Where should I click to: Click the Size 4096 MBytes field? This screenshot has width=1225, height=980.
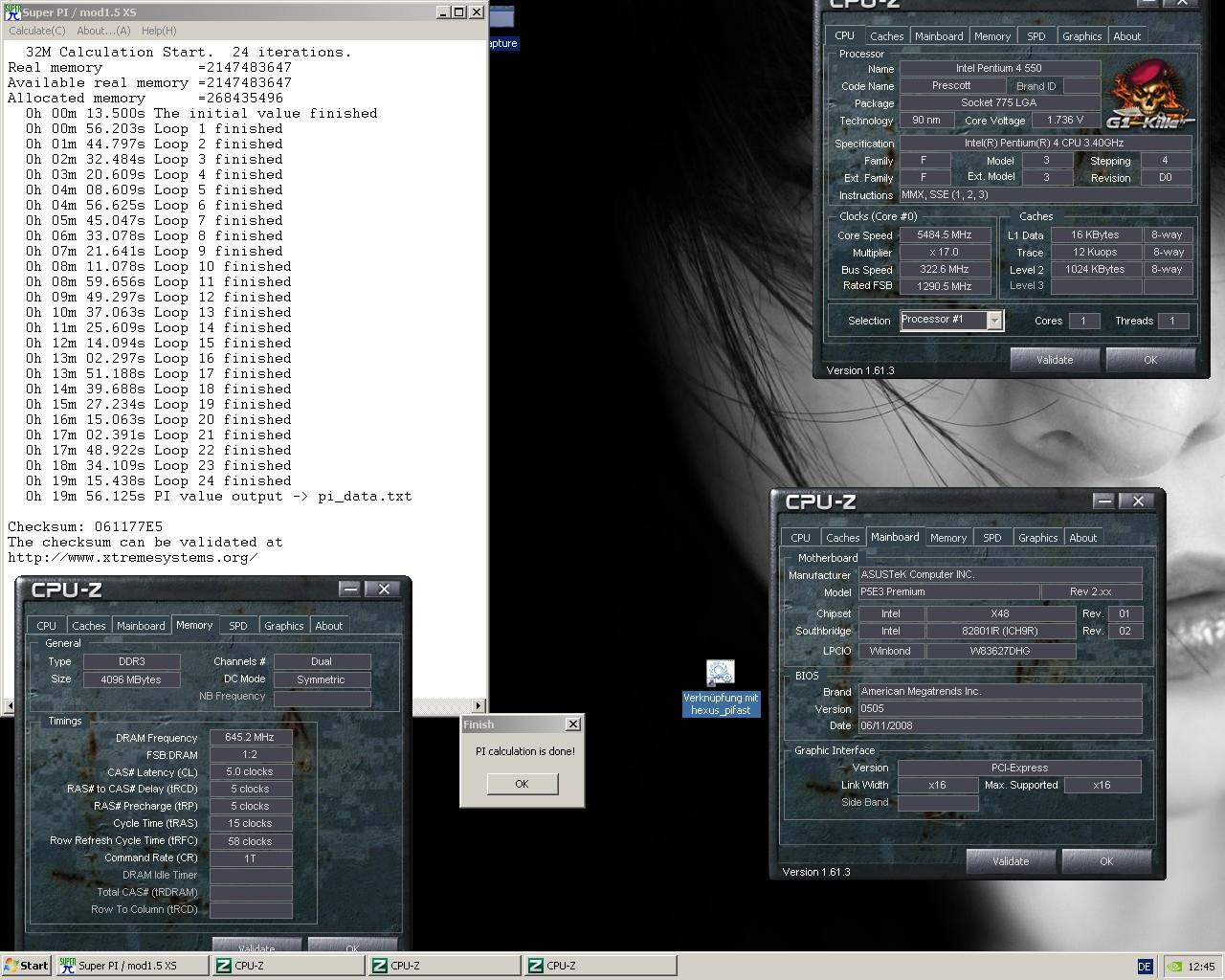pyautogui.click(x=131, y=679)
